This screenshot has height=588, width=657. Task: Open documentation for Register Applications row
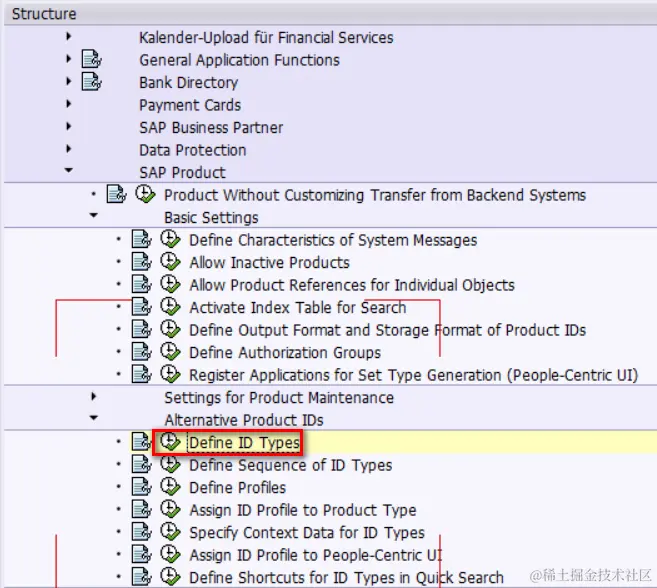tap(142, 374)
